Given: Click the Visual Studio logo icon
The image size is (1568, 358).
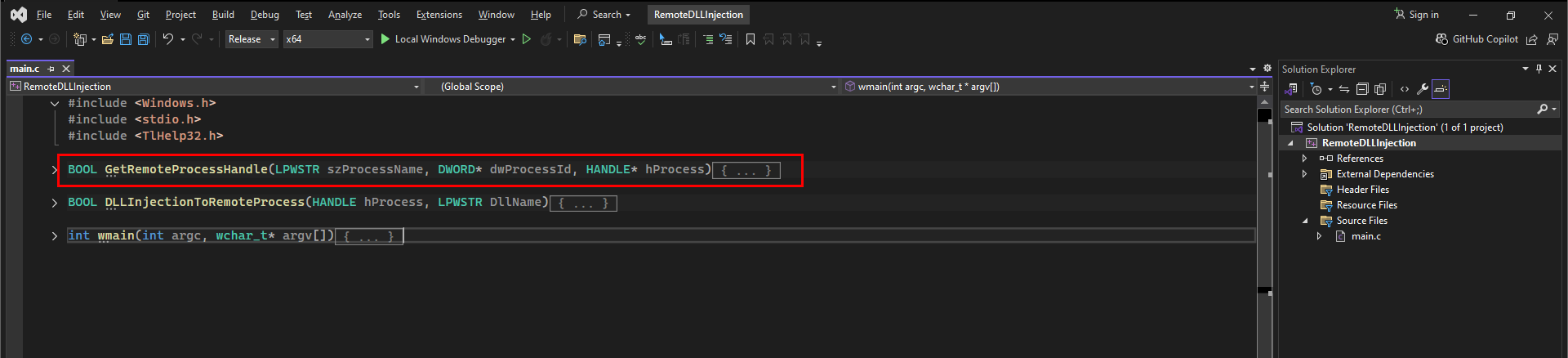Looking at the screenshot, I should [x=18, y=15].
